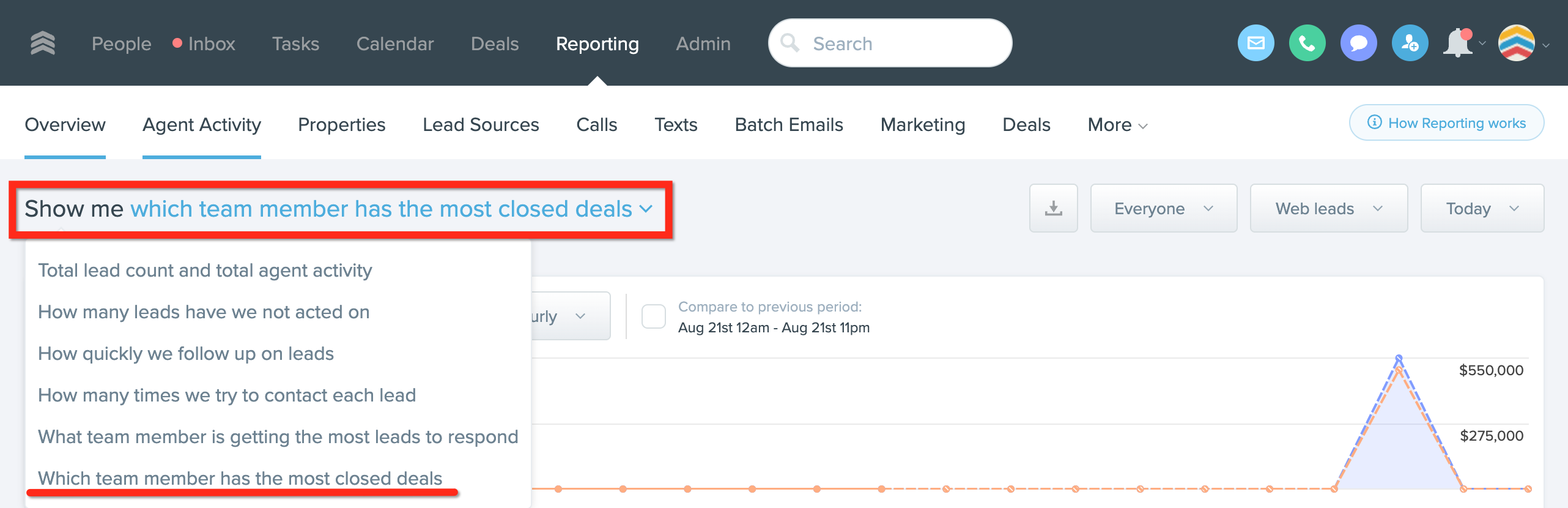Tick the Compare to previous period checkbox
Image resolution: width=1568 pixels, height=508 pixels.
point(653,316)
